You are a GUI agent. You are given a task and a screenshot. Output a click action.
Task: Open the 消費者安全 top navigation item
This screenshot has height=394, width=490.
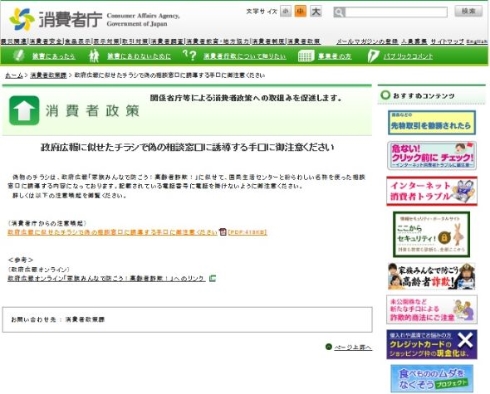click(46, 41)
